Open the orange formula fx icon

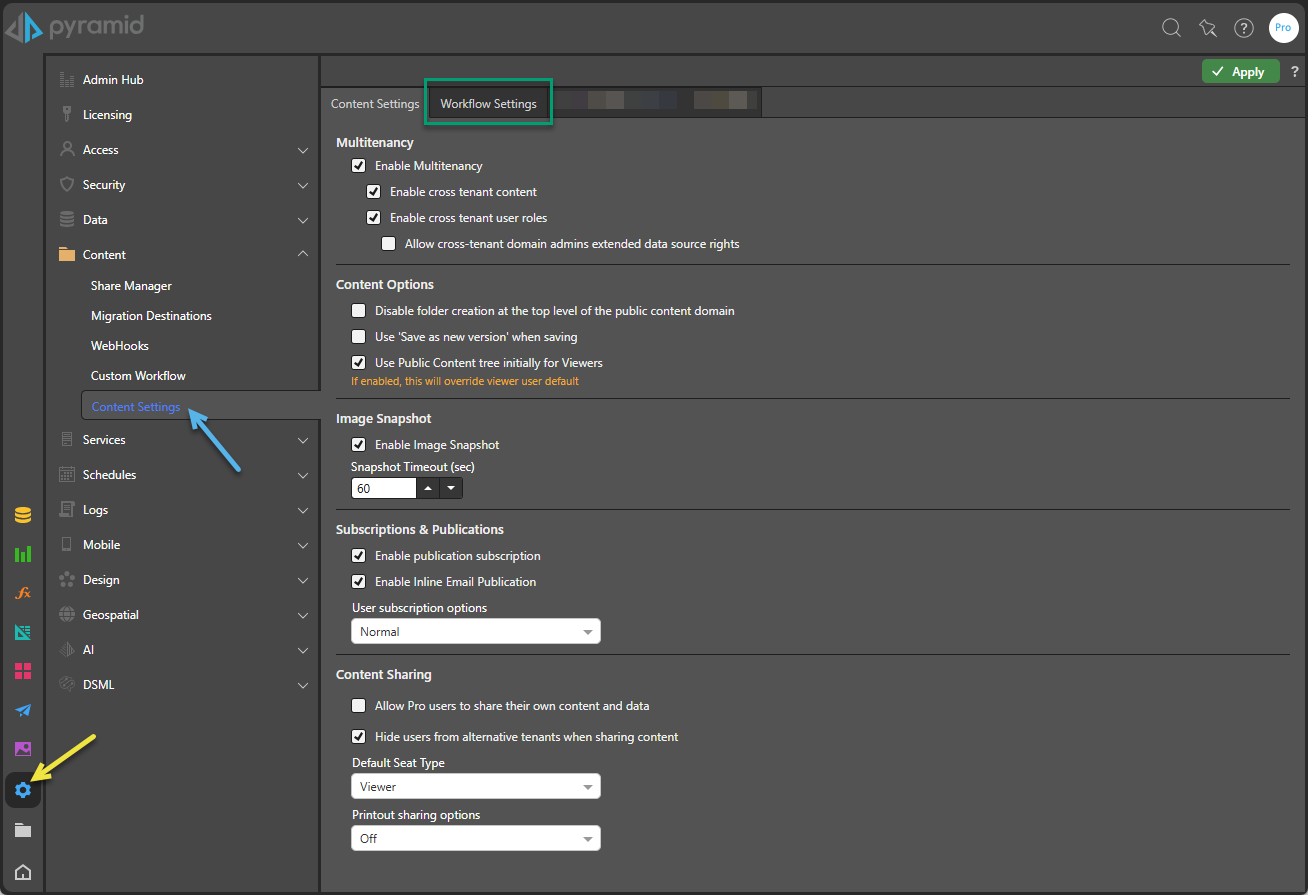coord(23,593)
